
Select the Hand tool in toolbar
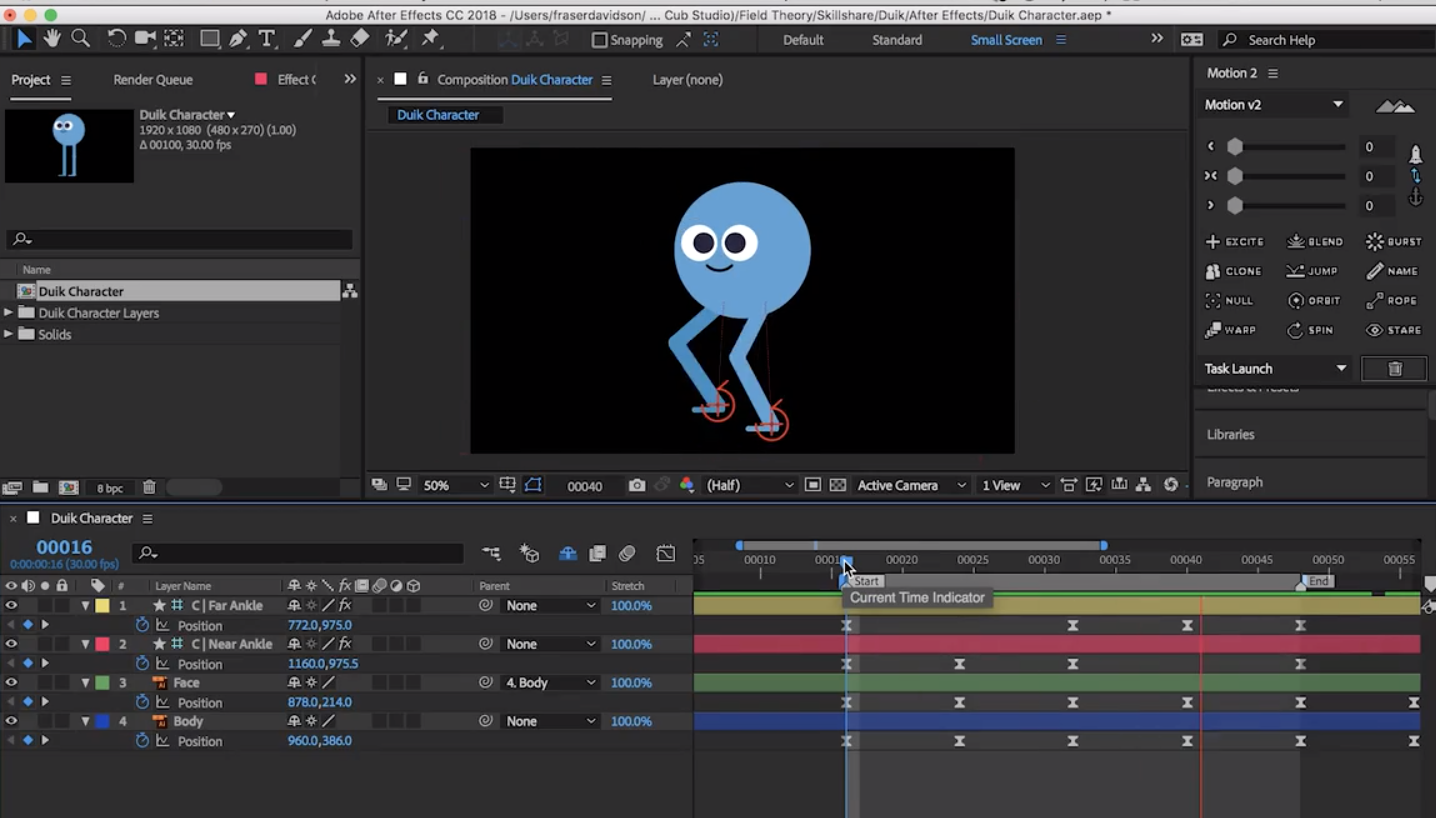(x=51, y=39)
